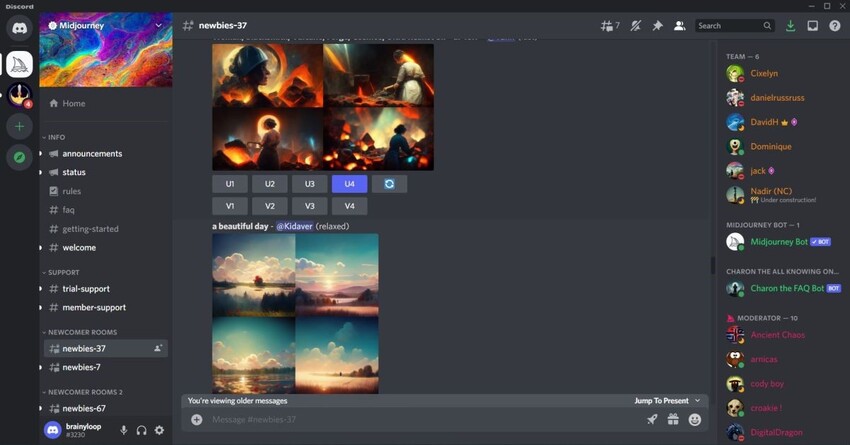Click the U4 upscale button
Image resolution: width=850 pixels, height=445 pixels.
click(349, 184)
